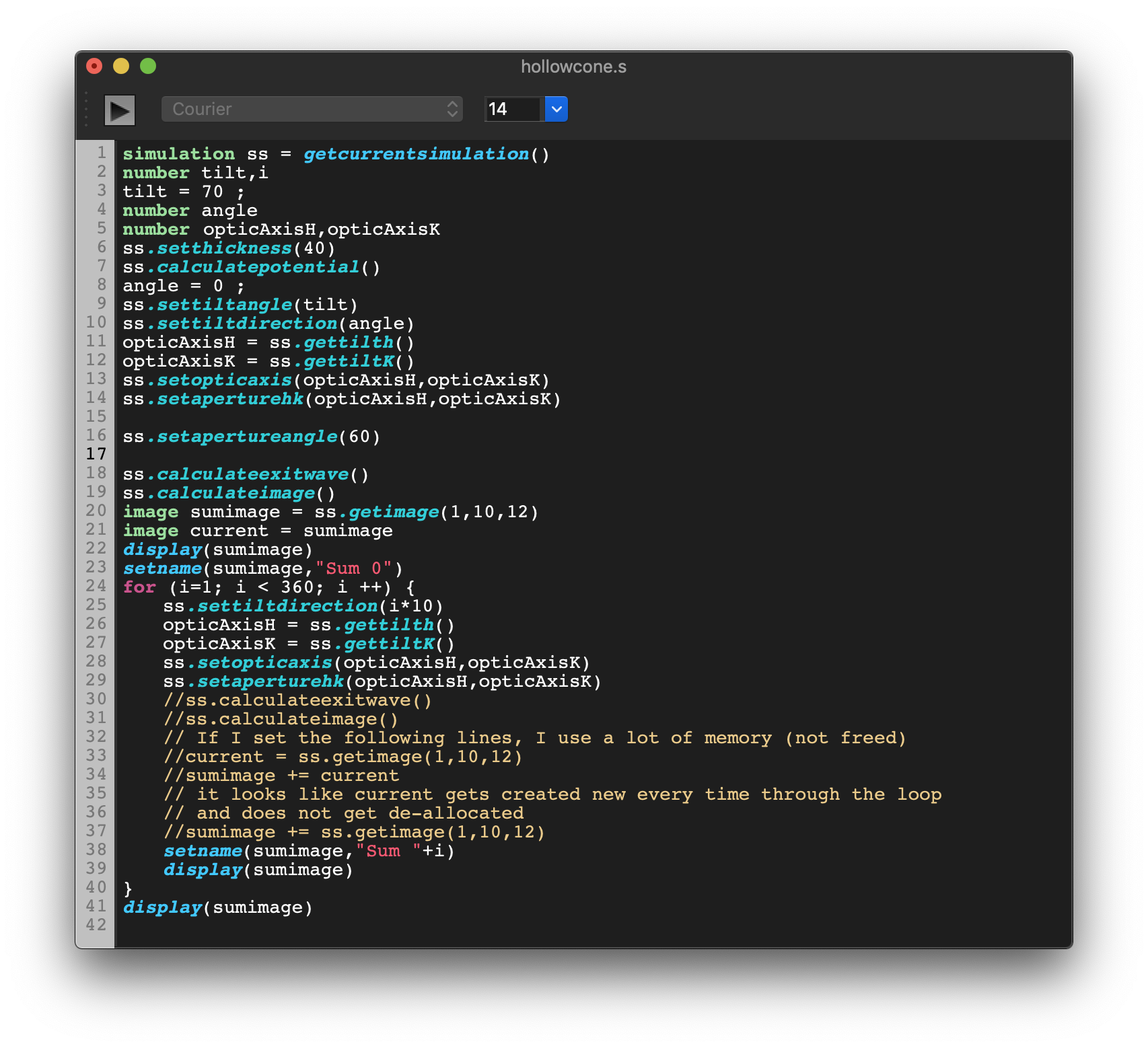Click the font size field showing 14
1148x1048 pixels.
pyautogui.click(x=512, y=109)
